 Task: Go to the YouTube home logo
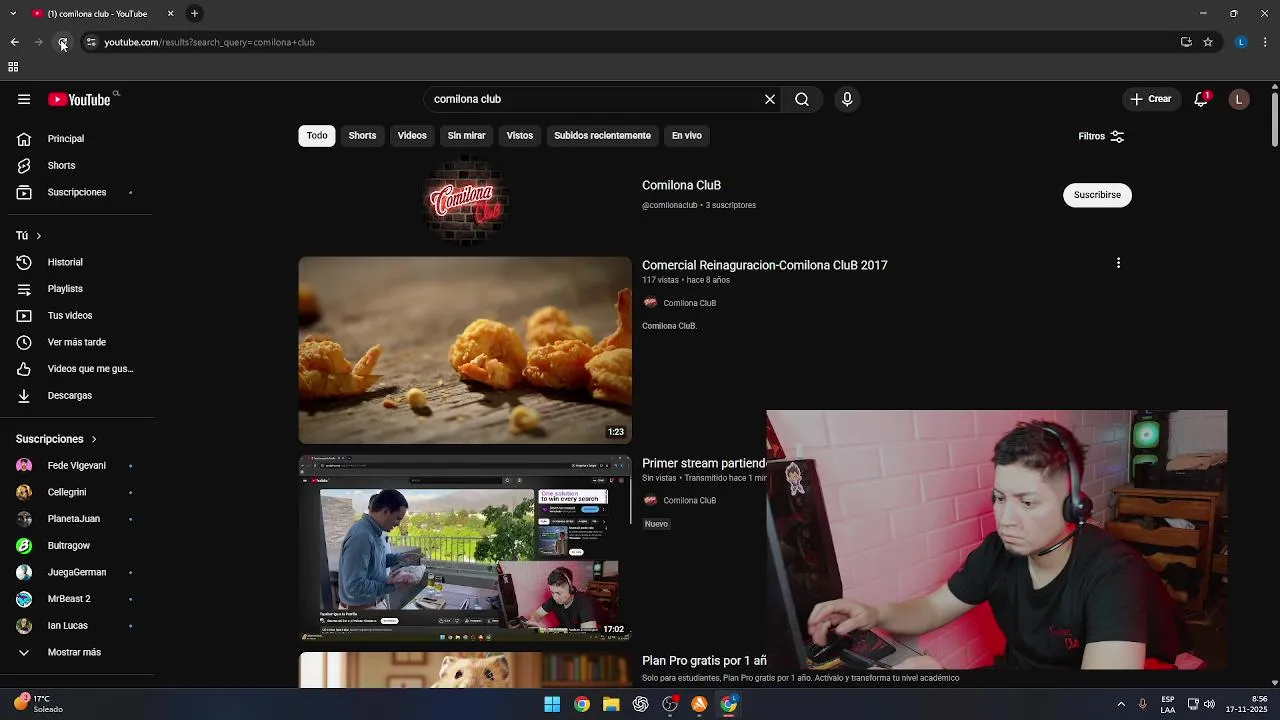[79, 99]
